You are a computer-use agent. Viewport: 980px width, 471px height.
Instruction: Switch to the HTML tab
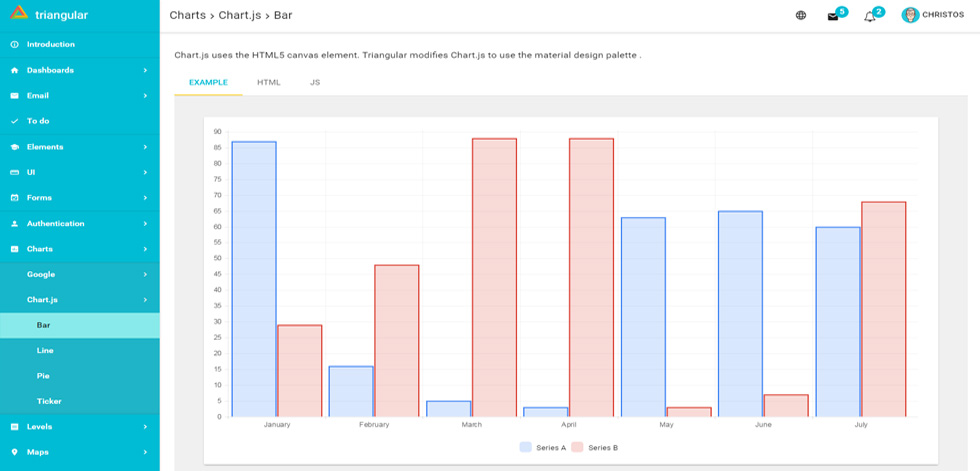269,82
